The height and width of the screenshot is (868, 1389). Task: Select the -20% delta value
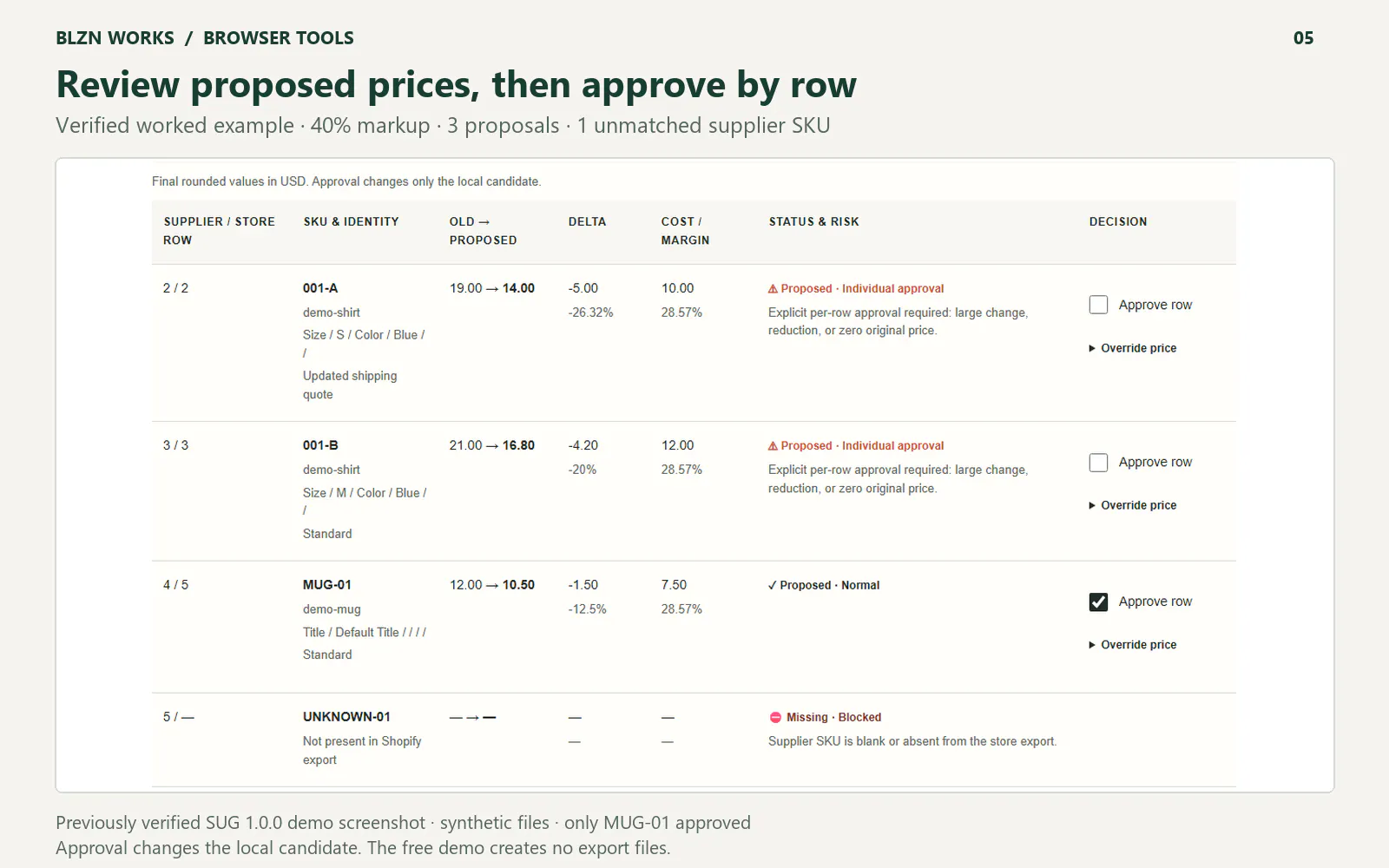click(x=583, y=470)
